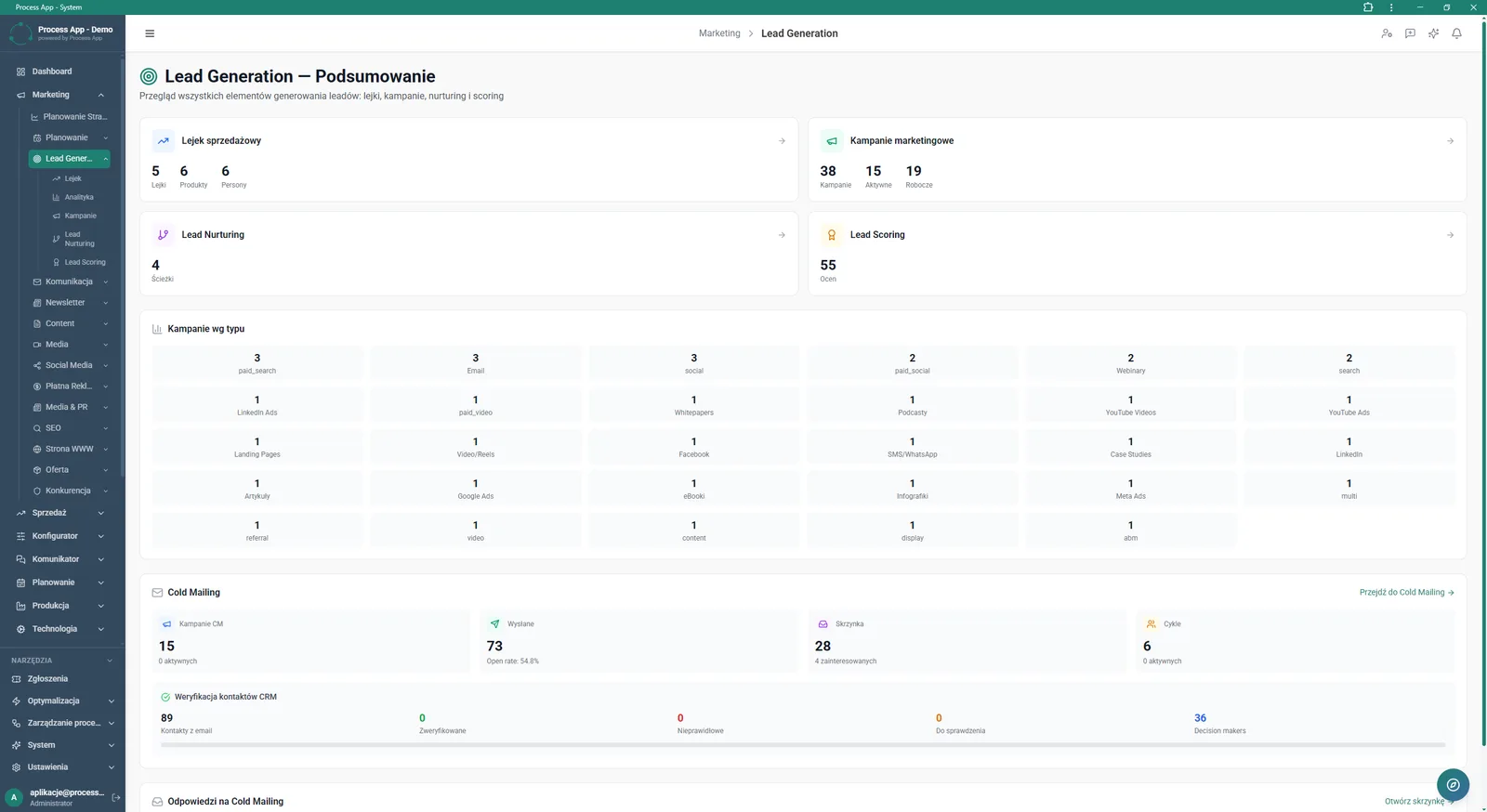Click the Open rate: 54.8% text
This screenshot has height=812, width=1487.
(x=512, y=661)
